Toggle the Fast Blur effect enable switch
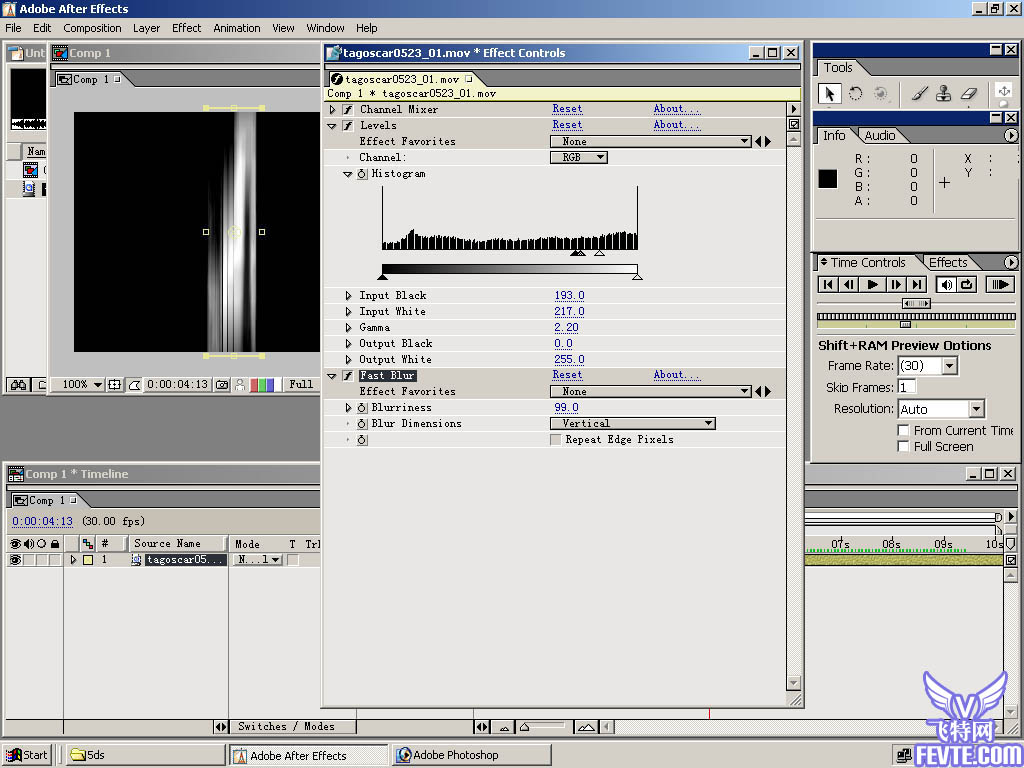Image resolution: width=1024 pixels, height=768 pixels. tap(348, 376)
